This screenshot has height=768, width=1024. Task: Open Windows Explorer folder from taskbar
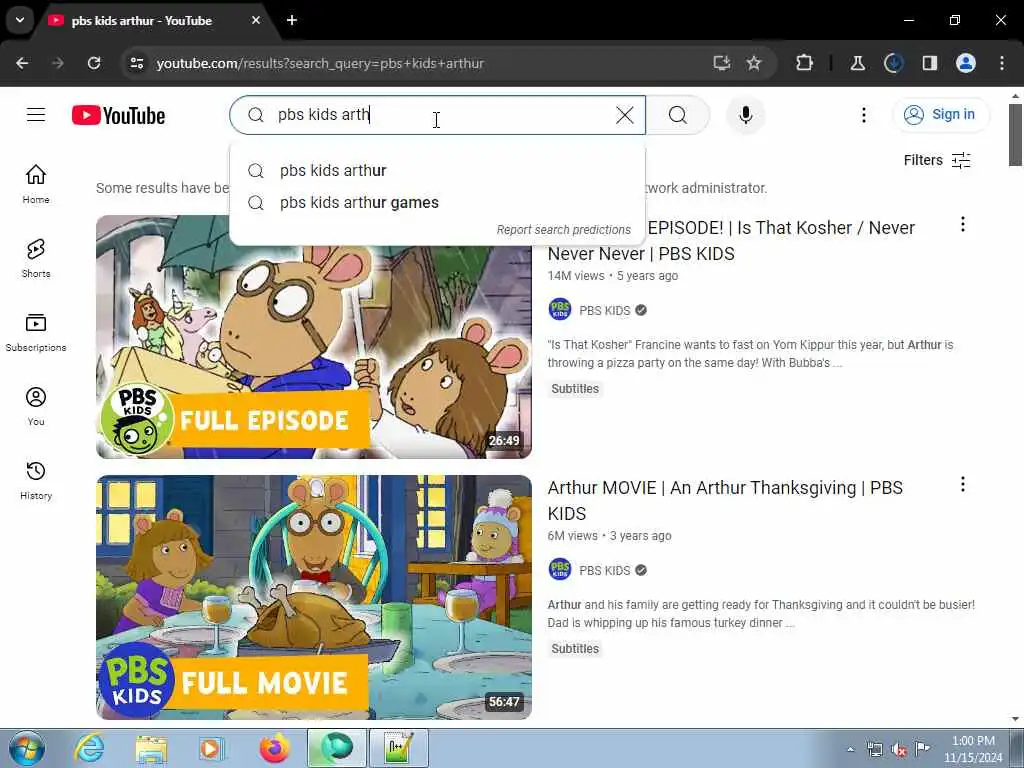click(152, 748)
